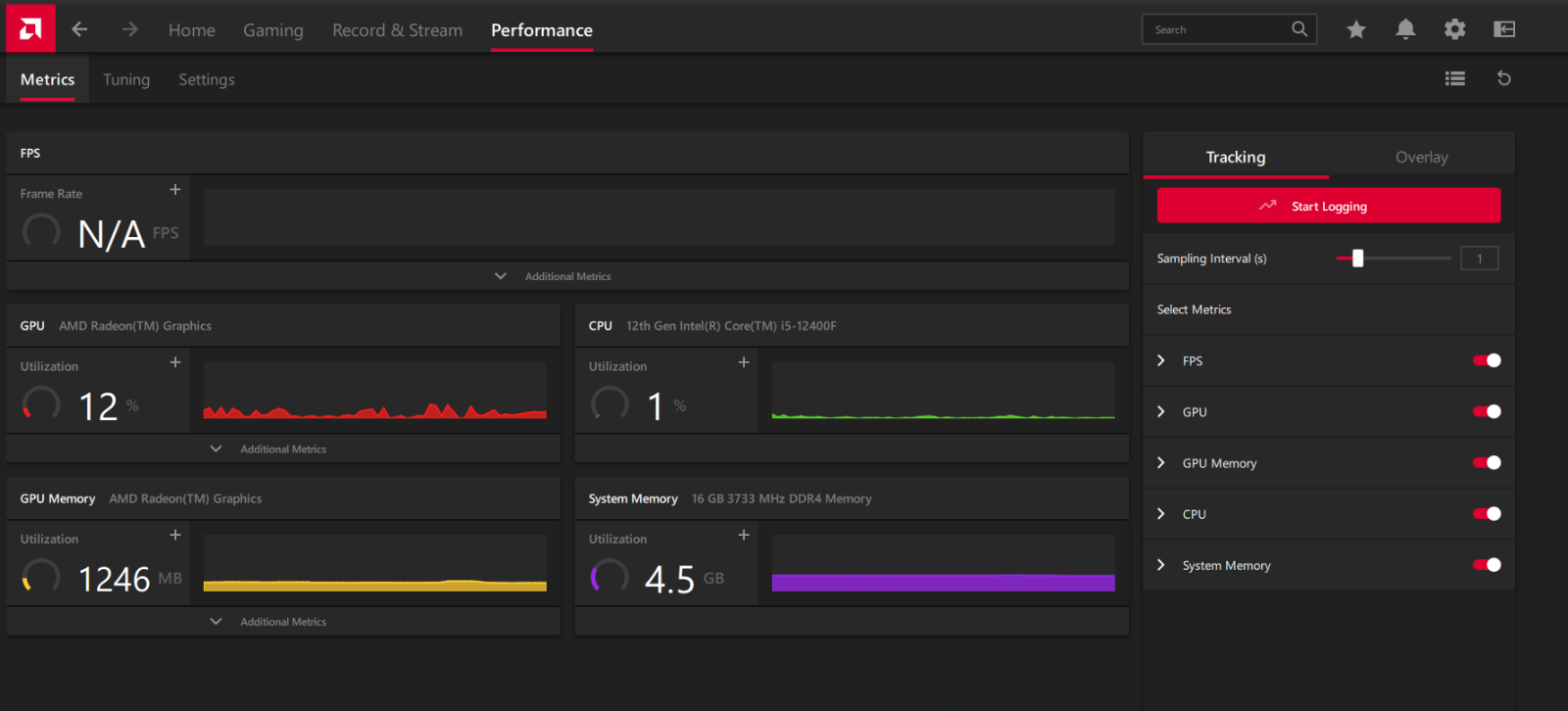Click the Sampling Interval slider handle
This screenshot has width=1568, height=711.
(x=1357, y=259)
